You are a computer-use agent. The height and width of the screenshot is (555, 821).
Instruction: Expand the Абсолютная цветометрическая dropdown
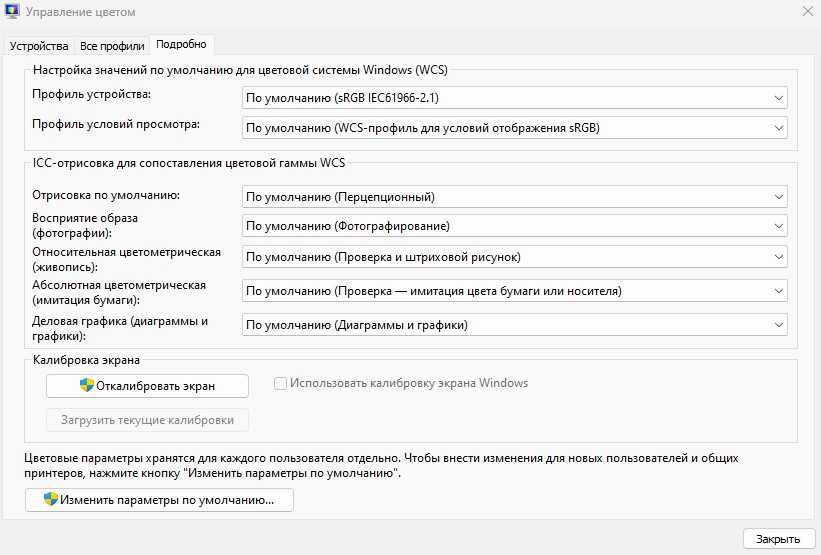[514, 291]
